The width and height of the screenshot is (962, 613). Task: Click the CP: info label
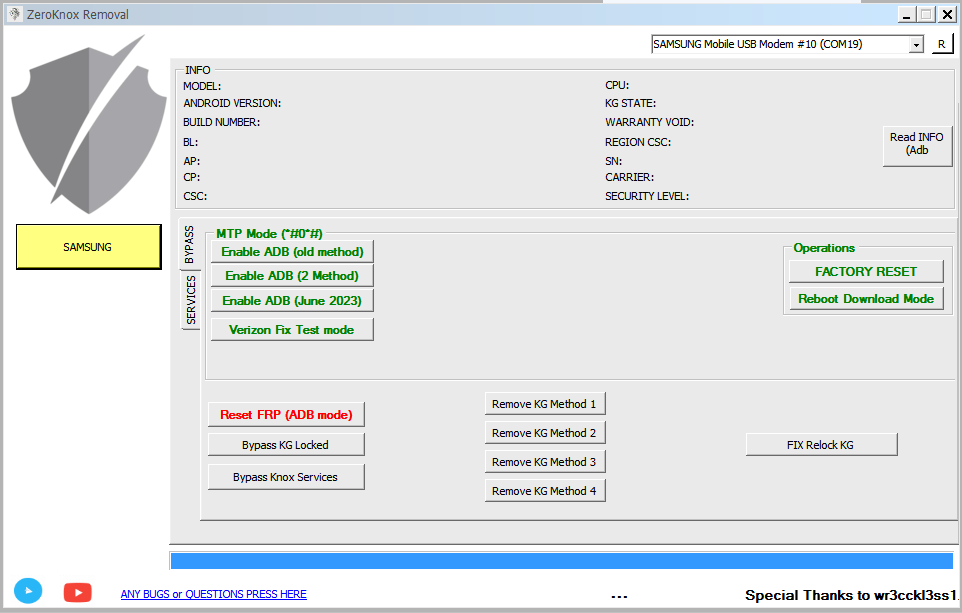(x=191, y=177)
